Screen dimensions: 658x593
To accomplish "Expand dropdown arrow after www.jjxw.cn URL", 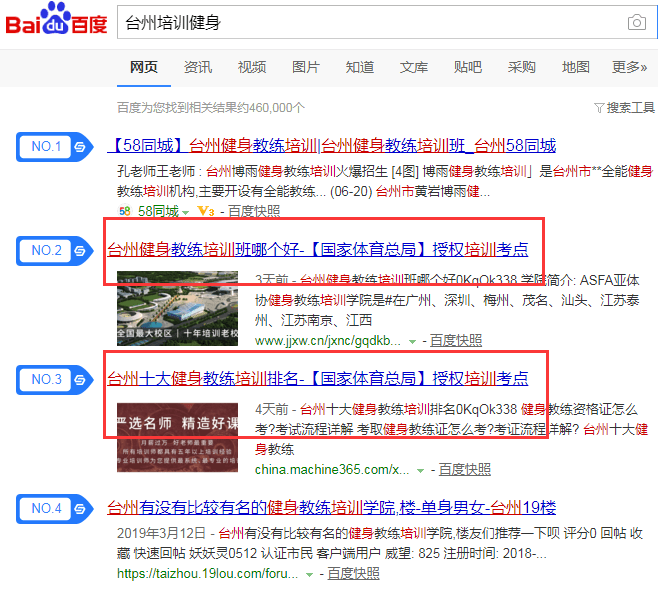I will tap(413, 342).
